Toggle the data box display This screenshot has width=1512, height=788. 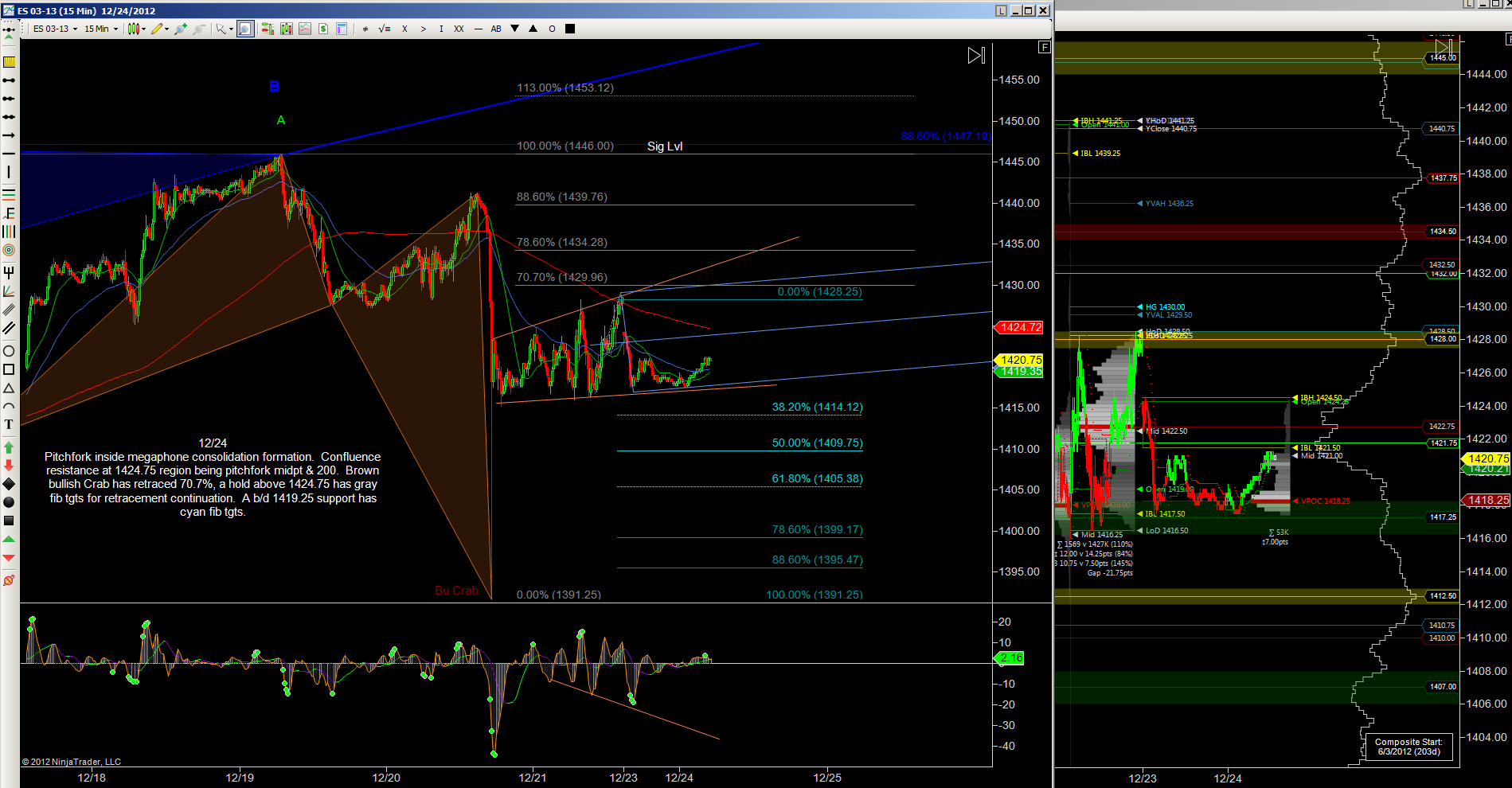pyautogui.click(x=342, y=29)
